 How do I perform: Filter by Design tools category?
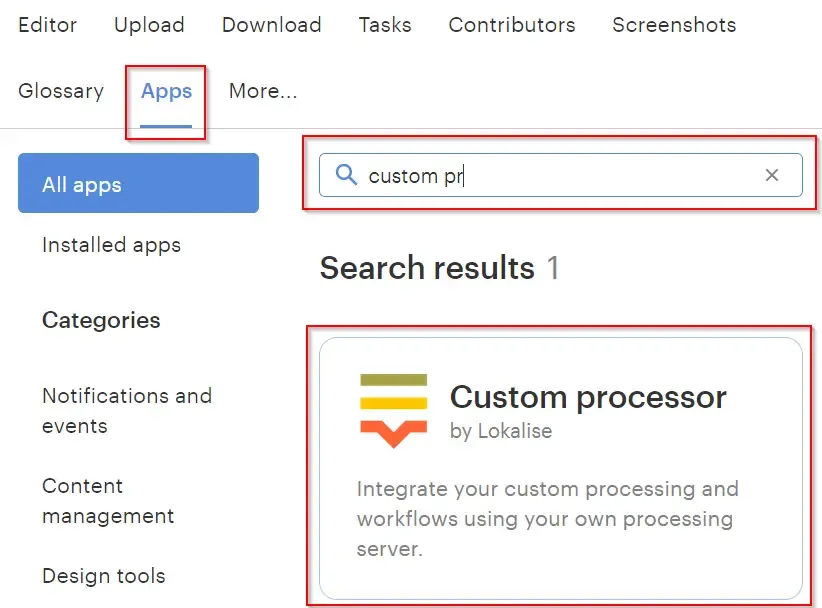104,576
